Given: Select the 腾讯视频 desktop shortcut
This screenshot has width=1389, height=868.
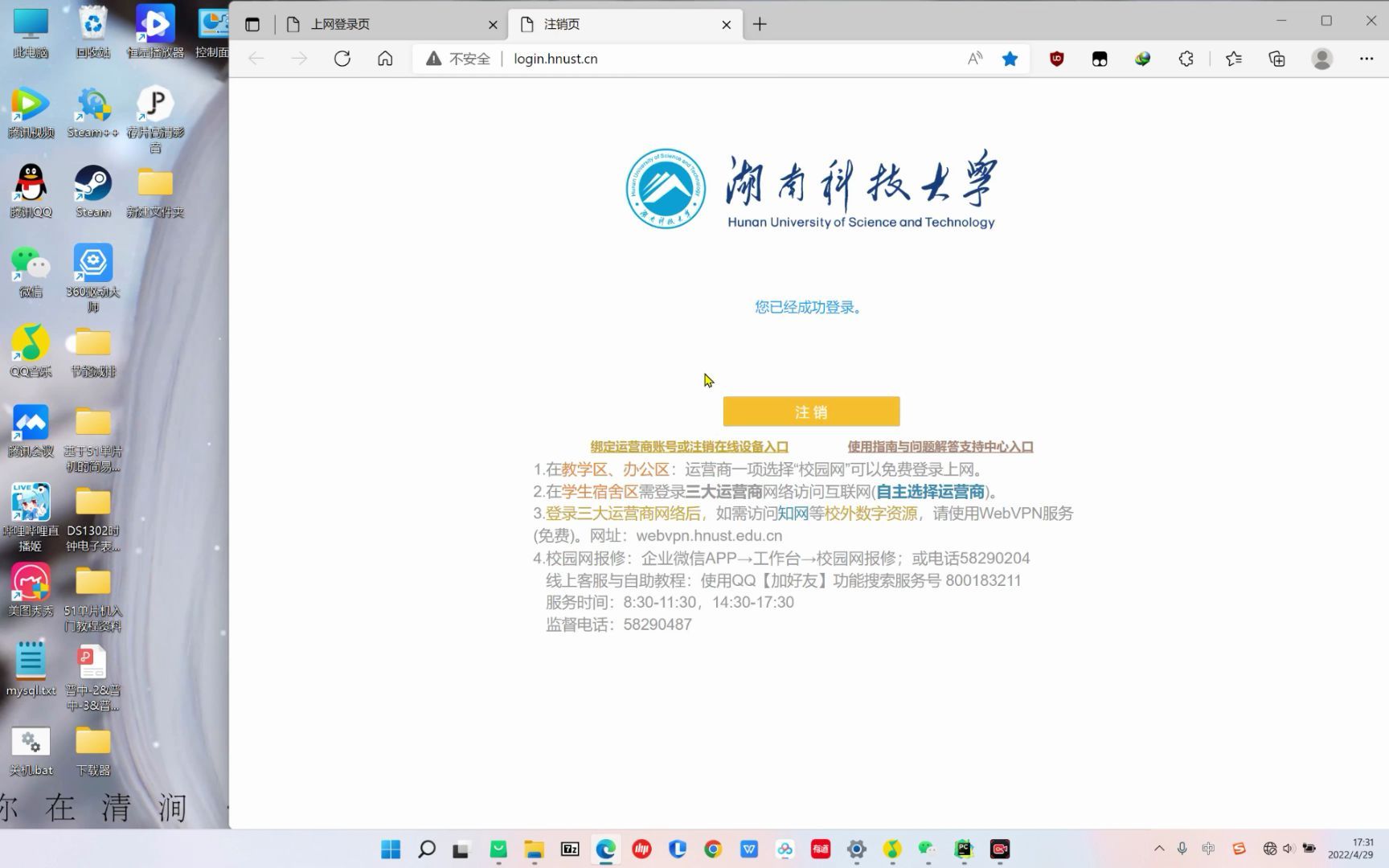Looking at the screenshot, I should tap(31, 113).
